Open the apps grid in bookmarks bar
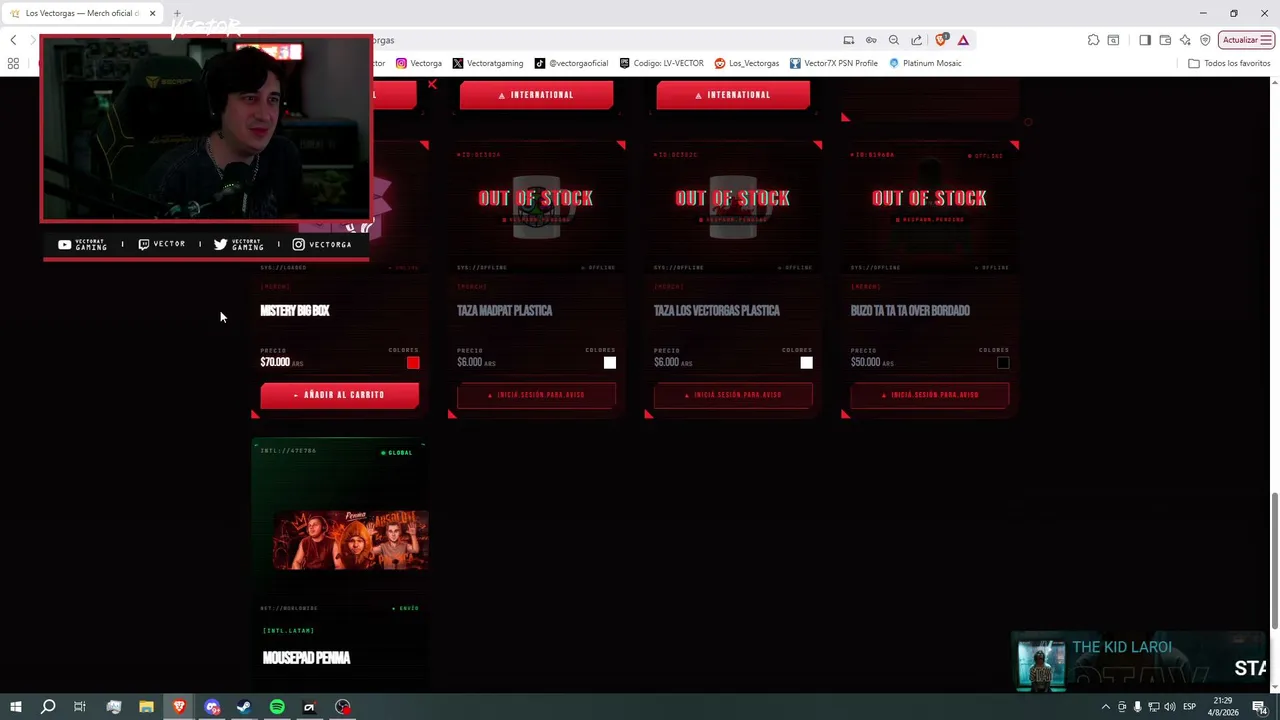Image resolution: width=1280 pixels, height=720 pixels. coord(13,63)
